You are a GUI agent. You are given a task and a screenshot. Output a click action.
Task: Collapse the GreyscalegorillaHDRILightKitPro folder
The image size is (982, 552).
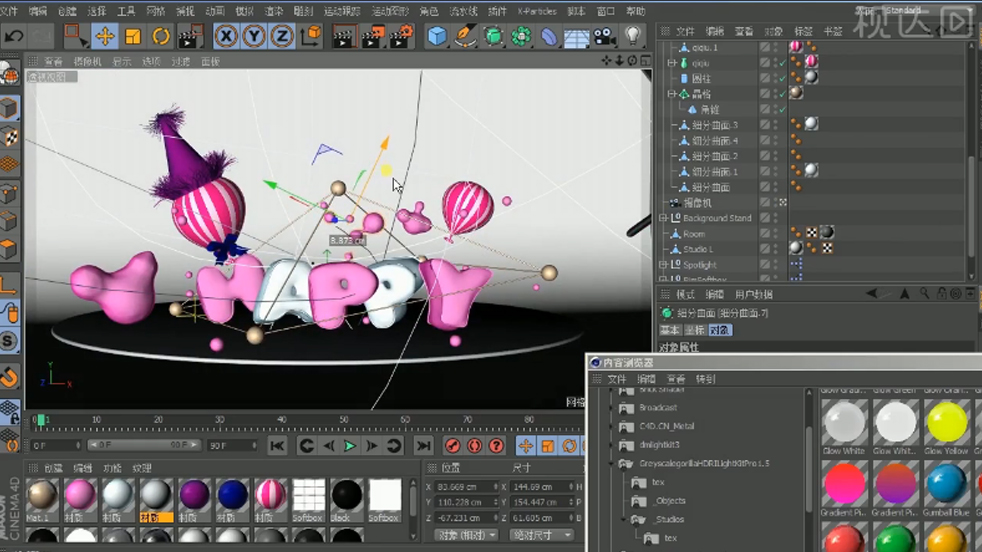pyautogui.click(x=611, y=464)
